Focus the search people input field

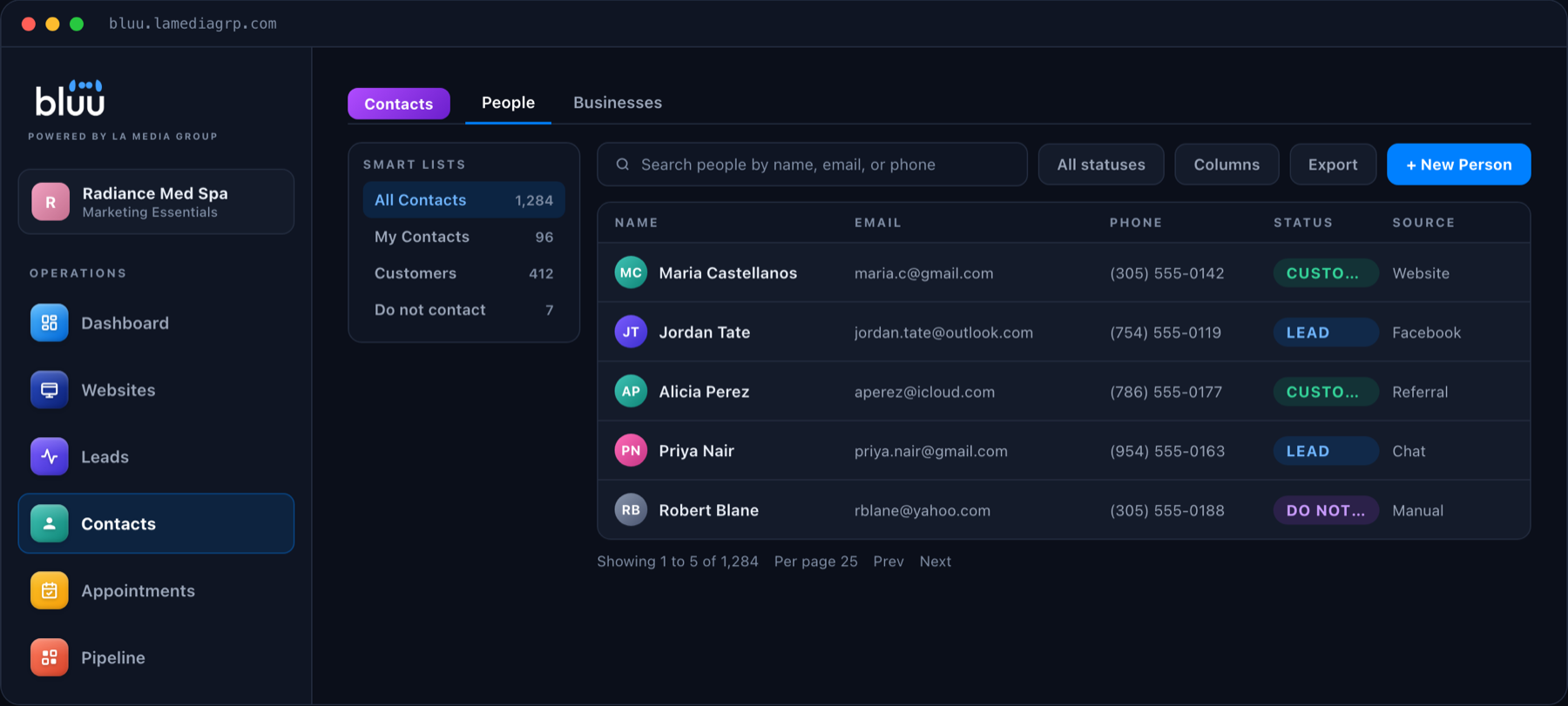(812, 165)
